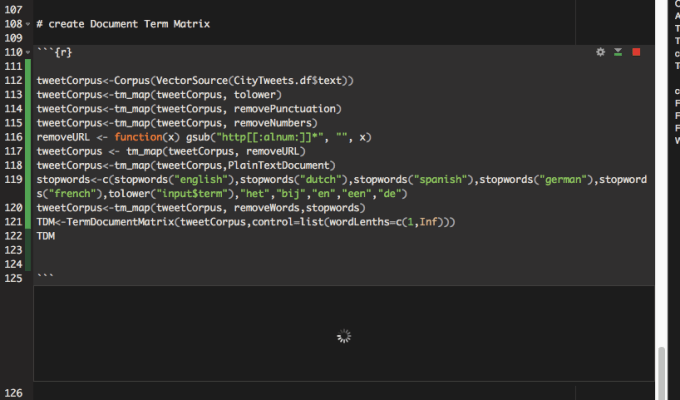Click the removeWords,stopwords line 120
Image resolution: width=680 pixels, height=400 pixels.
point(201,207)
